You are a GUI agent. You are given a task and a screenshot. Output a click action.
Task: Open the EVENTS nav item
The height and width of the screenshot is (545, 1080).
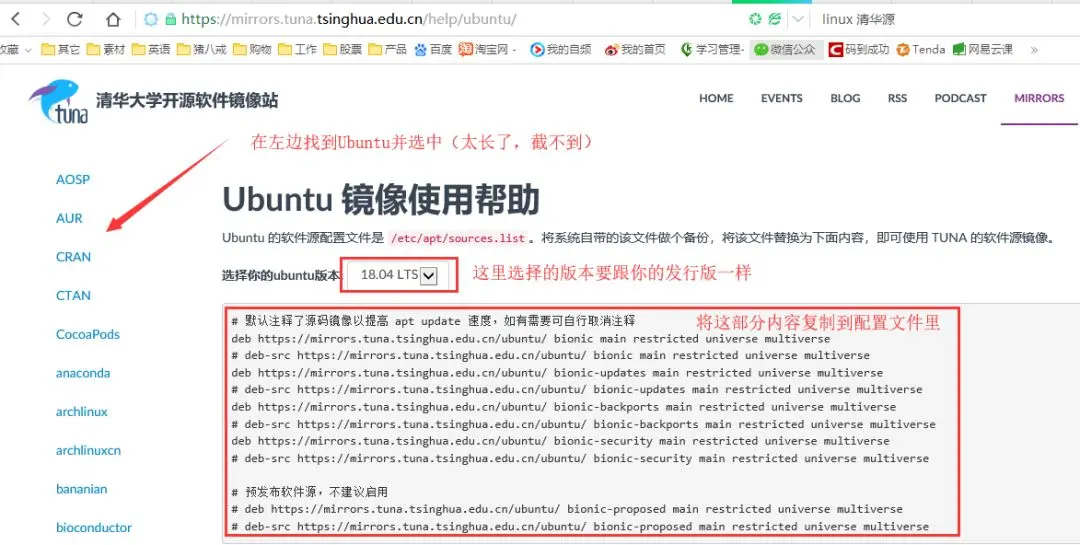click(782, 99)
